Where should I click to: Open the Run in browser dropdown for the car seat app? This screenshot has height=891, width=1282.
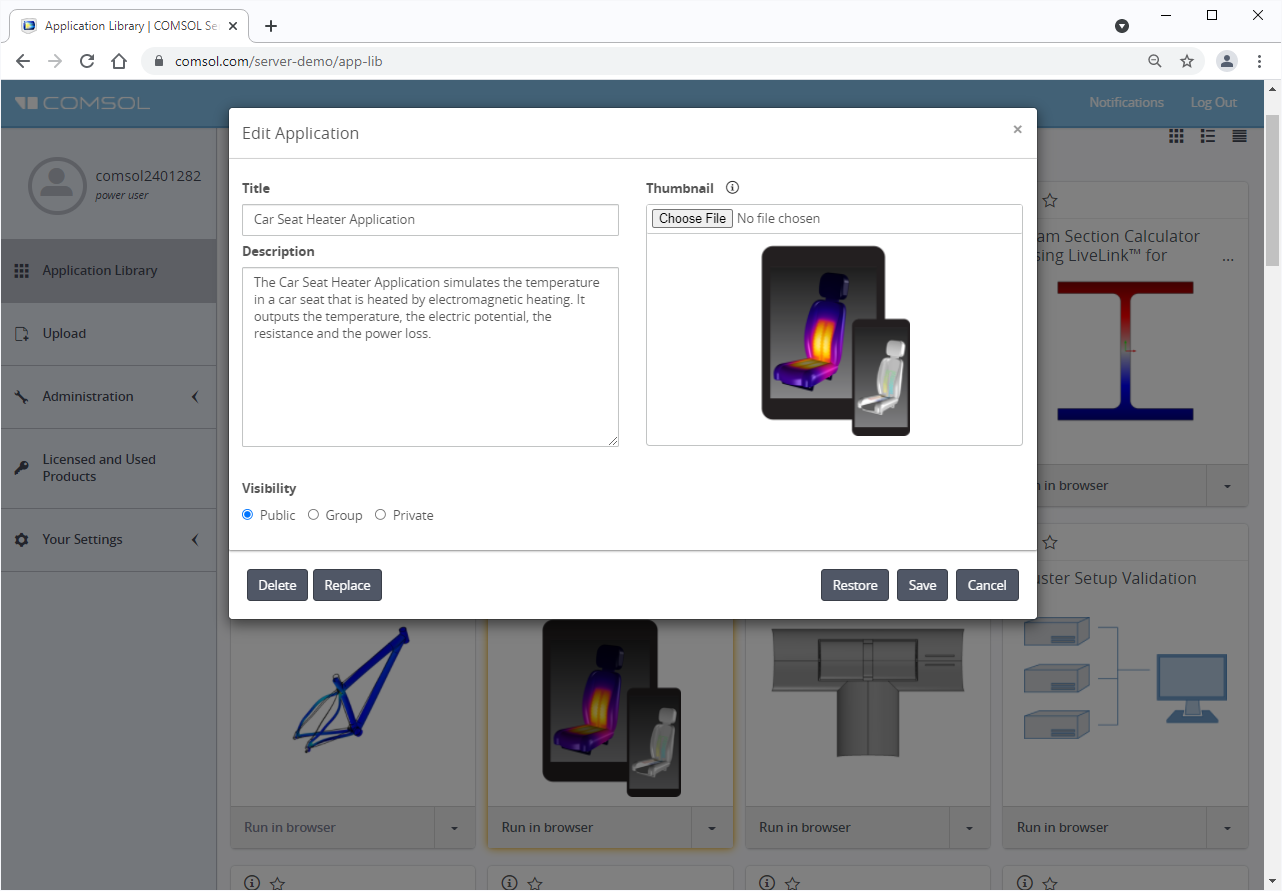(711, 828)
